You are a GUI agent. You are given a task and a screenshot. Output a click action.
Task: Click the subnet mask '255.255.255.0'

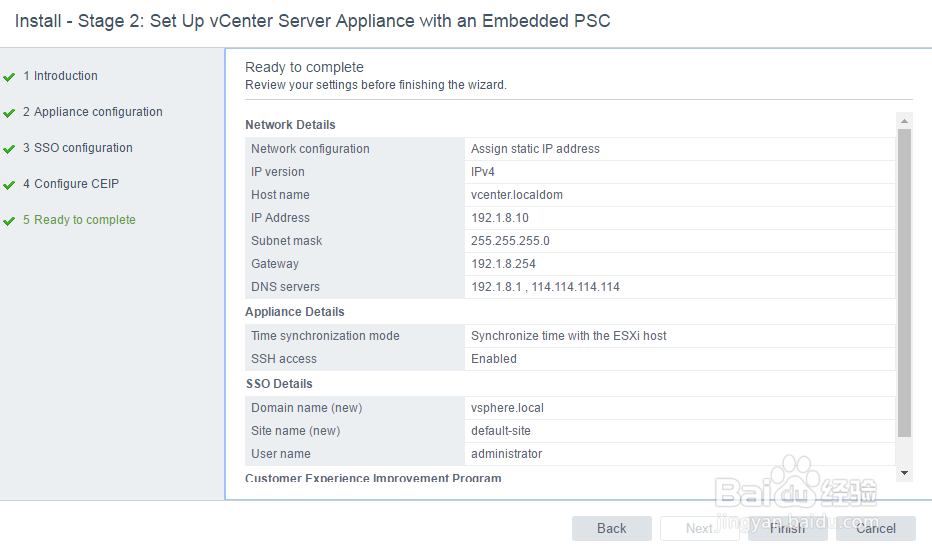point(510,241)
